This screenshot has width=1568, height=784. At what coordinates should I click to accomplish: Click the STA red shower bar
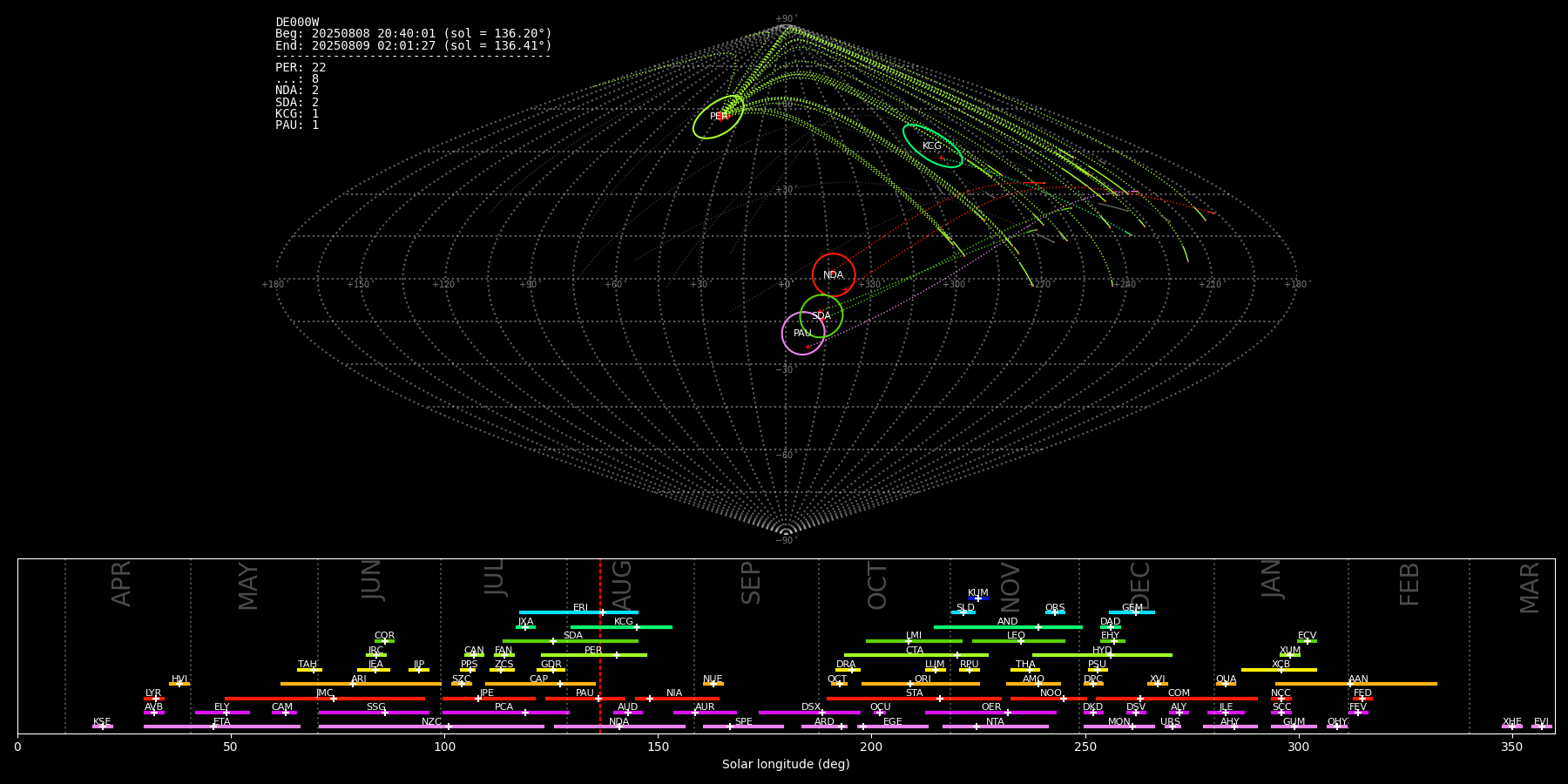(914, 699)
